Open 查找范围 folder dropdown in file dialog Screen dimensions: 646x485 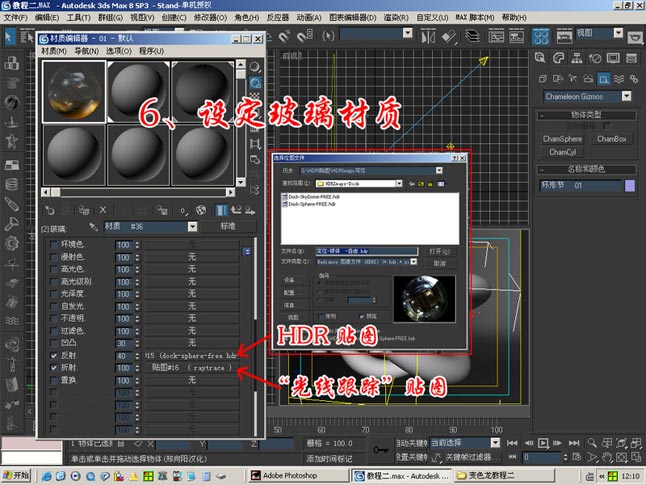pos(399,183)
